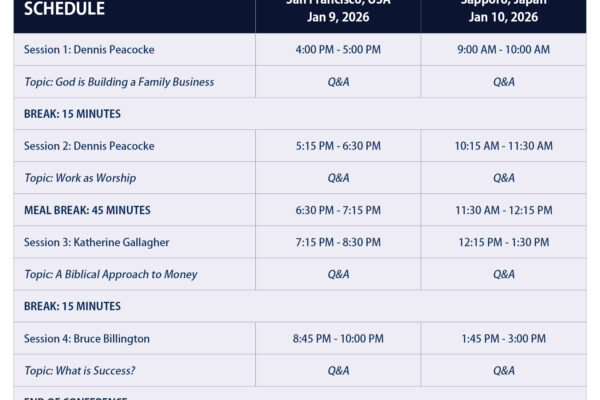Click the 10:15 AM - 11:30 AM cell
Image resolution: width=600 pixels, height=400 pixels.
[x=503, y=146]
